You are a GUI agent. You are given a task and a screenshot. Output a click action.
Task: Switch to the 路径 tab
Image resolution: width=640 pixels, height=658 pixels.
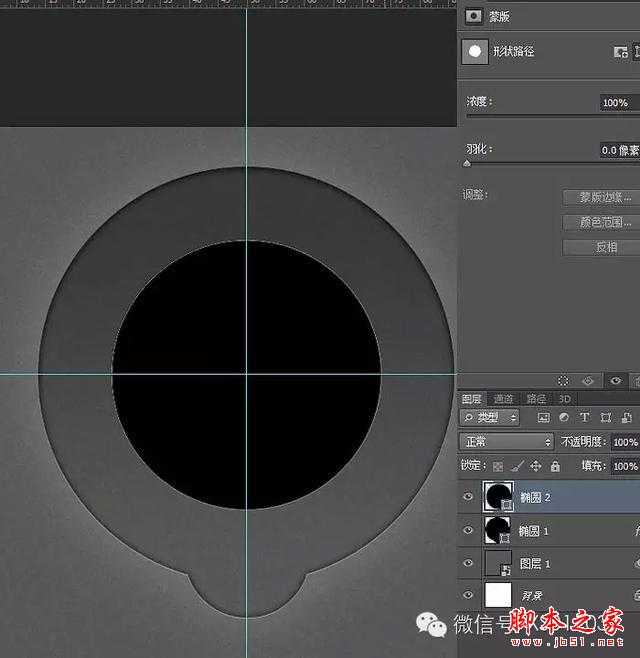point(536,398)
